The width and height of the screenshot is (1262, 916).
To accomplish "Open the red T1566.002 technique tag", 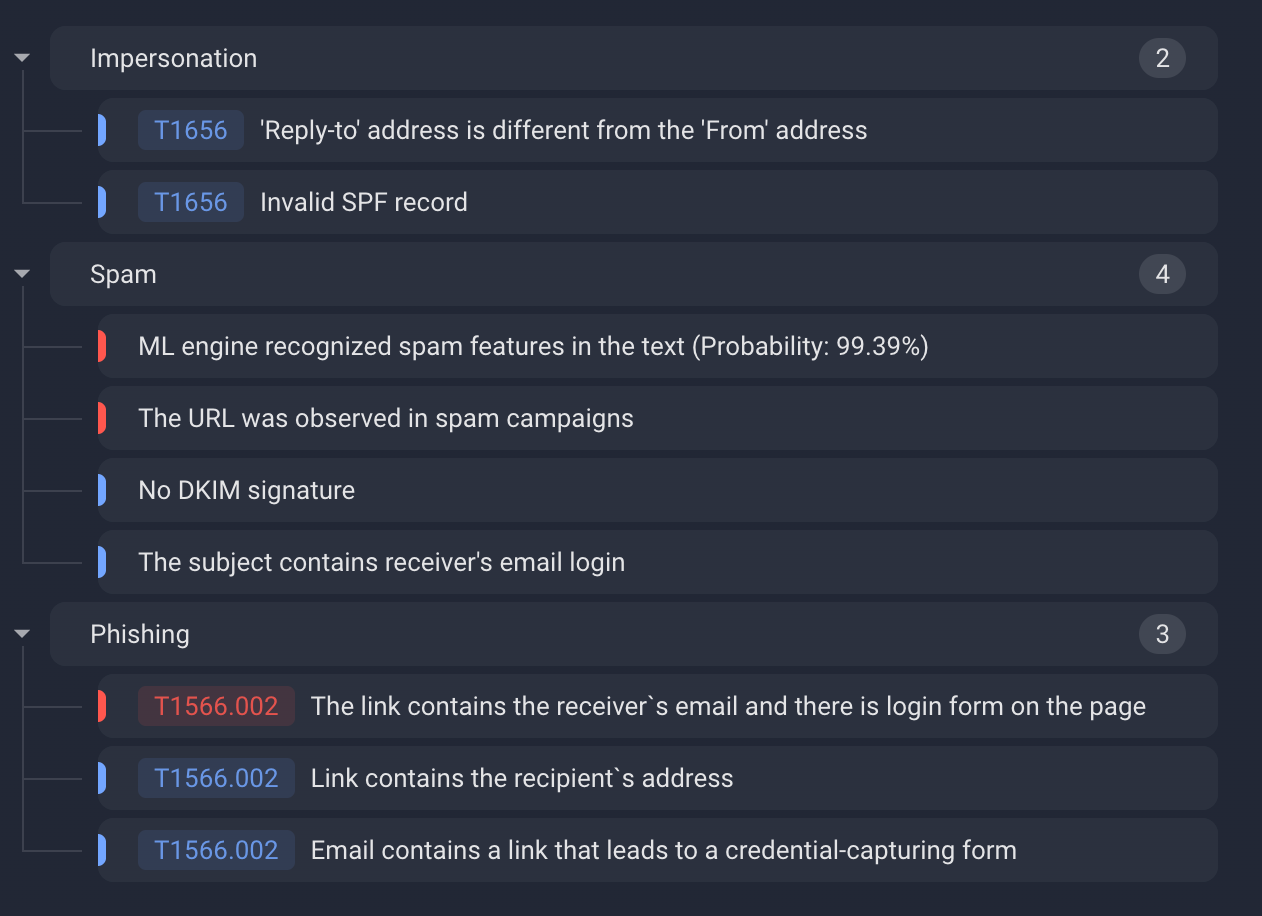I will click(x=216, y=706).
